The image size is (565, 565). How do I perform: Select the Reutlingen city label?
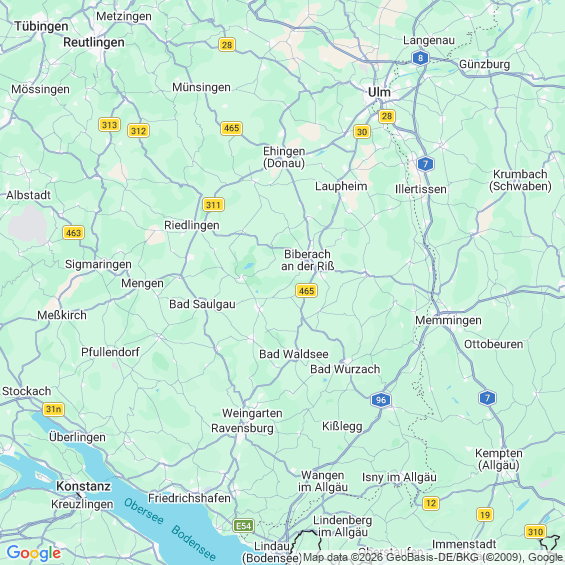[x=94, y=43]
